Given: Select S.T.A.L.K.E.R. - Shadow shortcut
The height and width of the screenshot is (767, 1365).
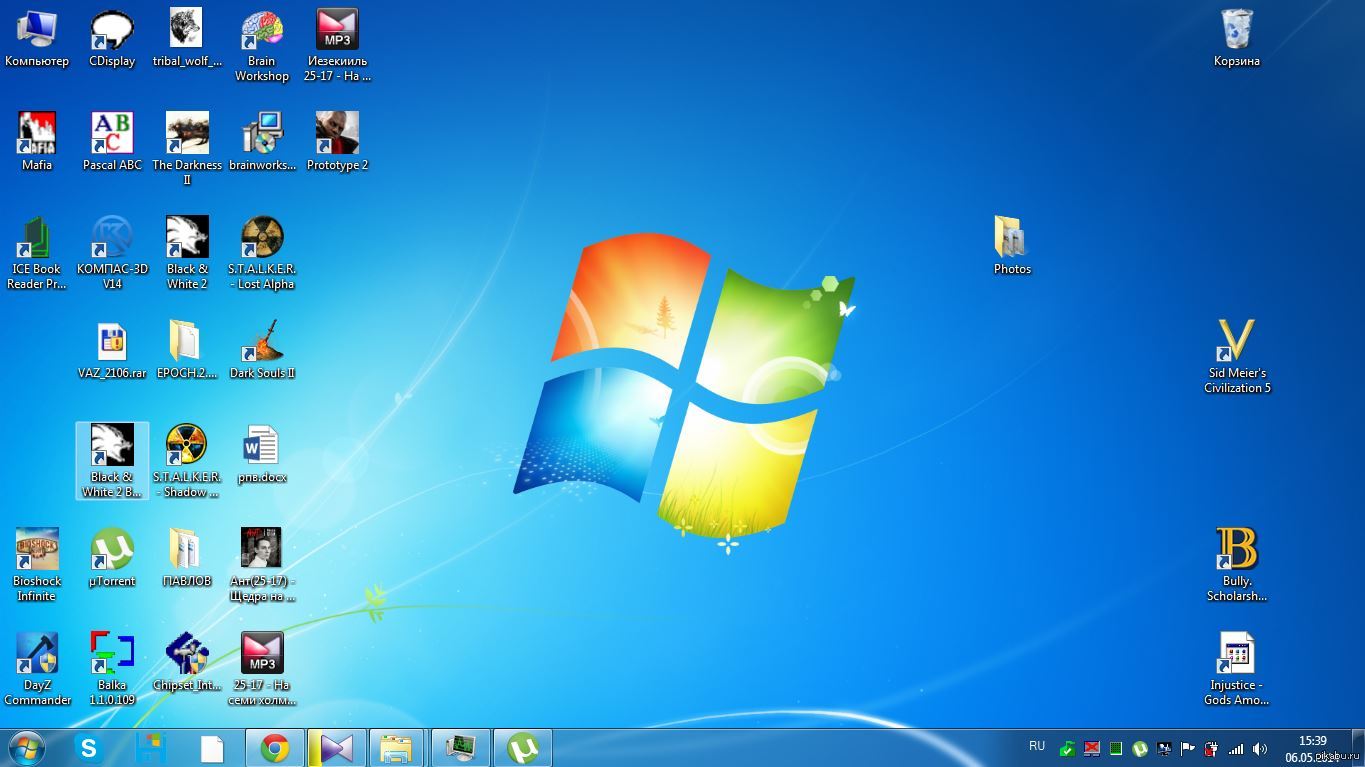Looking at the screenshot, I should pos(187,461).
